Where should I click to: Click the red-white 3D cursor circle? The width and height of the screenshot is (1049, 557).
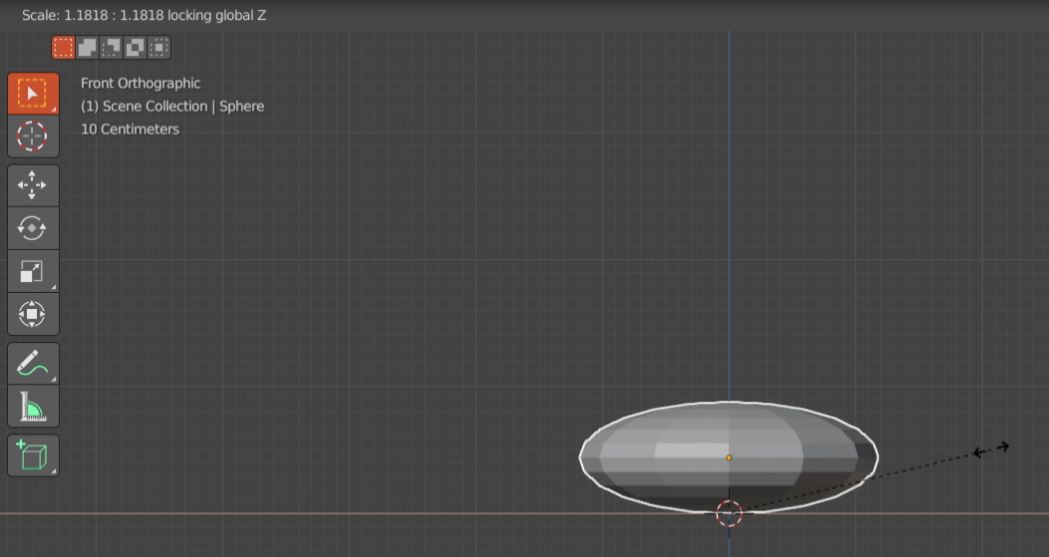pos(729,514)
